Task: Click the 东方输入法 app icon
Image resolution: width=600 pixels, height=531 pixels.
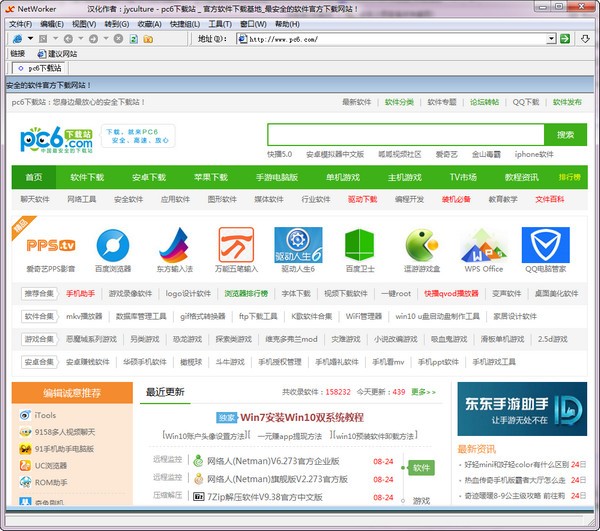Action: (174, 245)
